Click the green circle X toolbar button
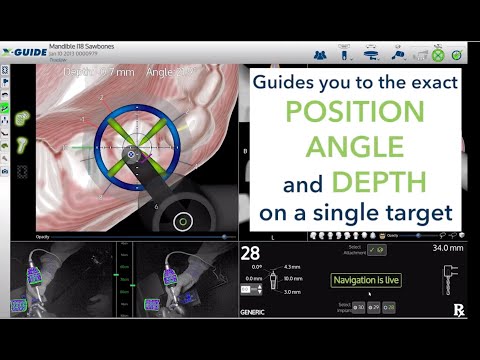 (x=438, y=55)
